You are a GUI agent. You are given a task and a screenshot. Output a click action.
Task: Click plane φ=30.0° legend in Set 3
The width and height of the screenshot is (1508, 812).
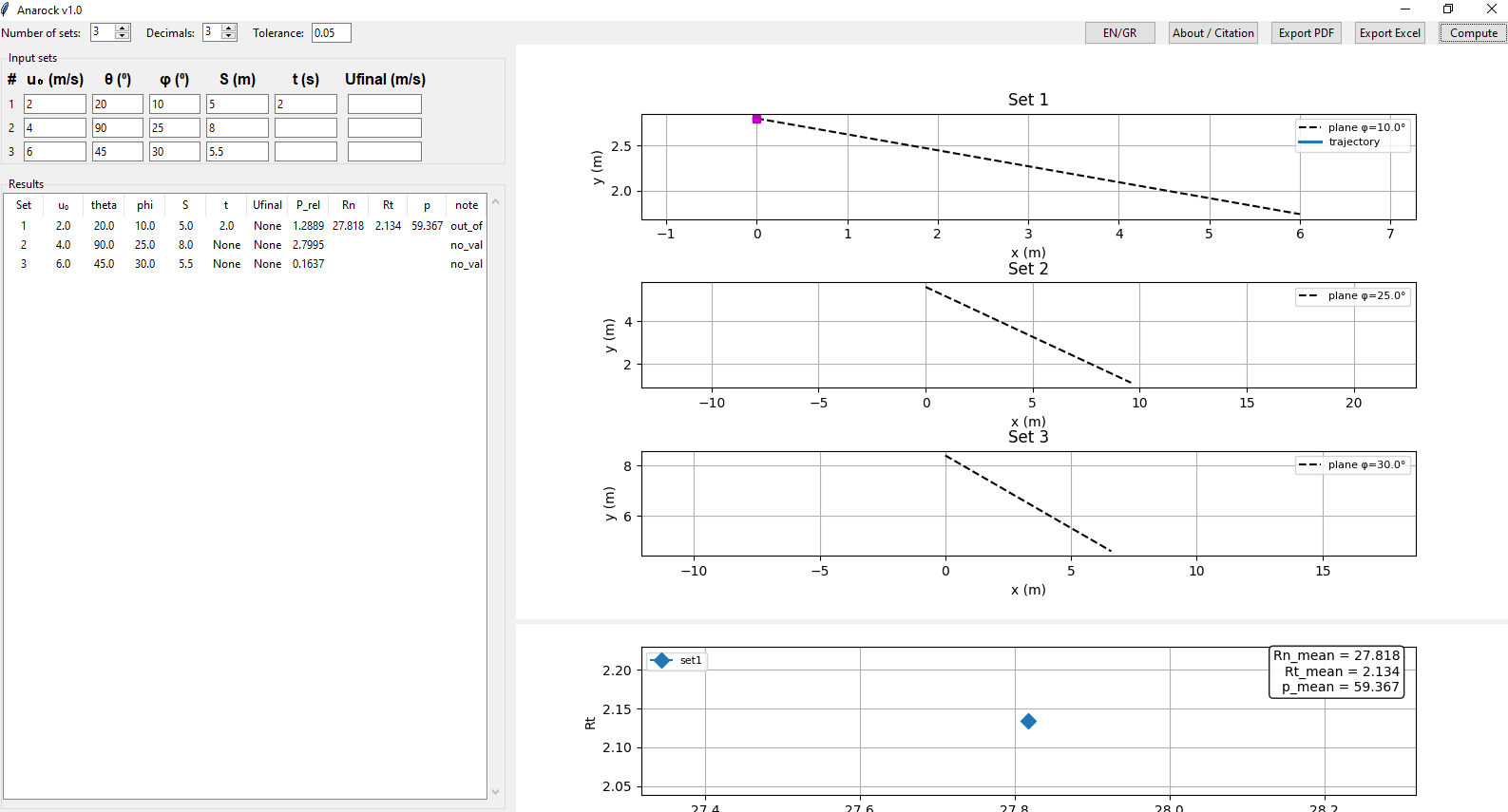[1352, 465]
